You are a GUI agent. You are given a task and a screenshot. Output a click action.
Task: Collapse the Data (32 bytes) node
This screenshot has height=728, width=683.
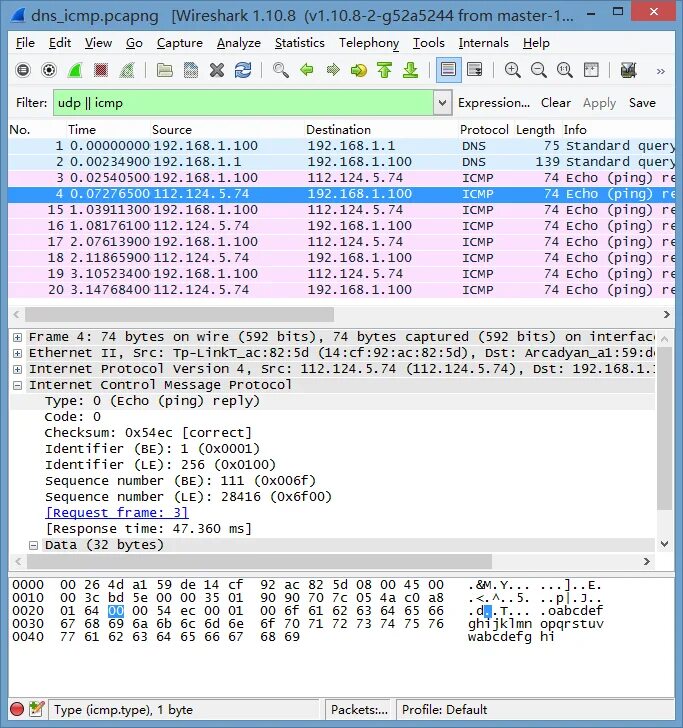33,546
